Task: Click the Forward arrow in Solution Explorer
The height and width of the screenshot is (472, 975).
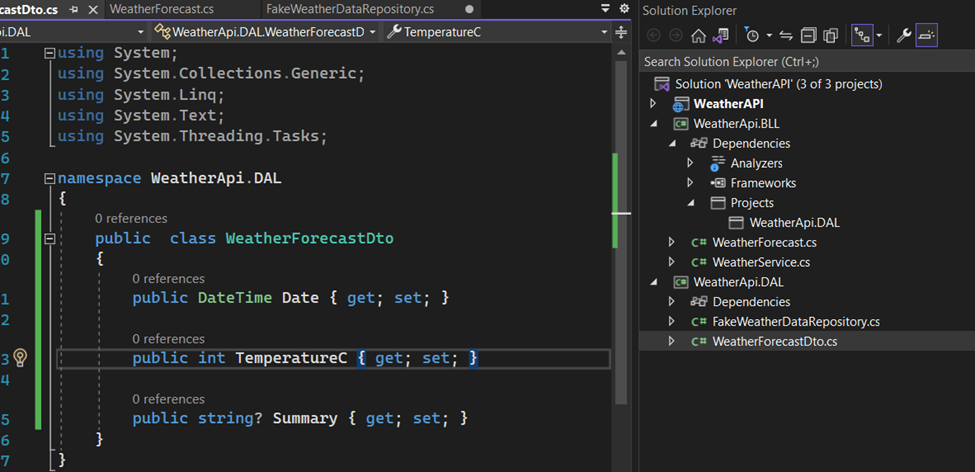Action: [x=675, y=35]
